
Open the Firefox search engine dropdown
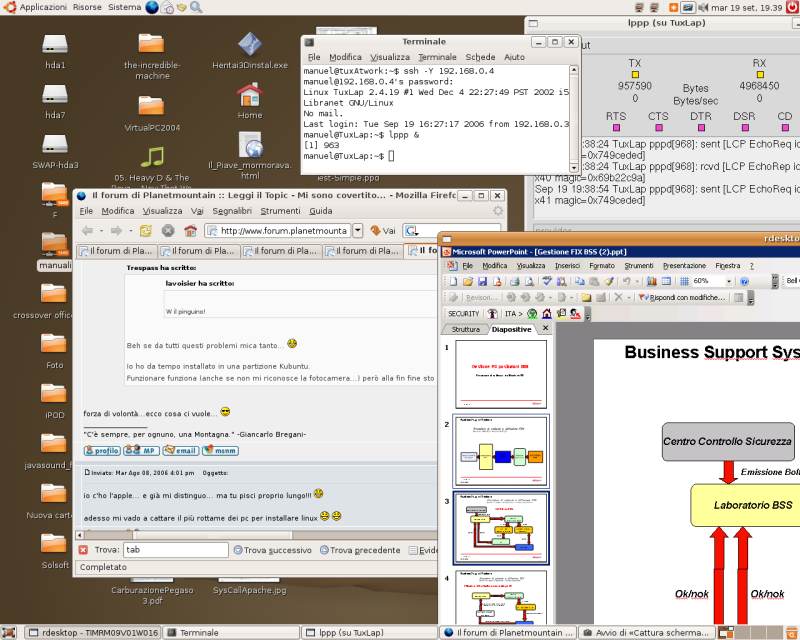pos(411,231)
